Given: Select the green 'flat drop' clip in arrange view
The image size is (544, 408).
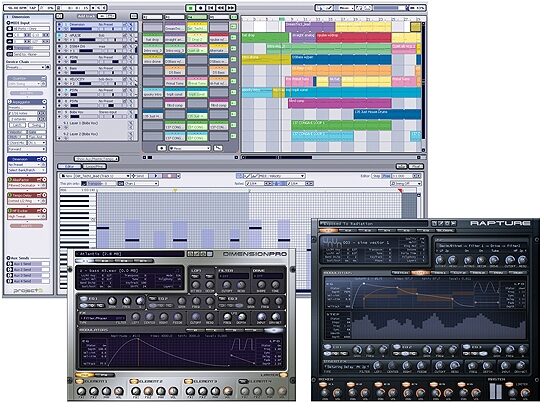Looking at the screenshot, I should tap(265, 38).
